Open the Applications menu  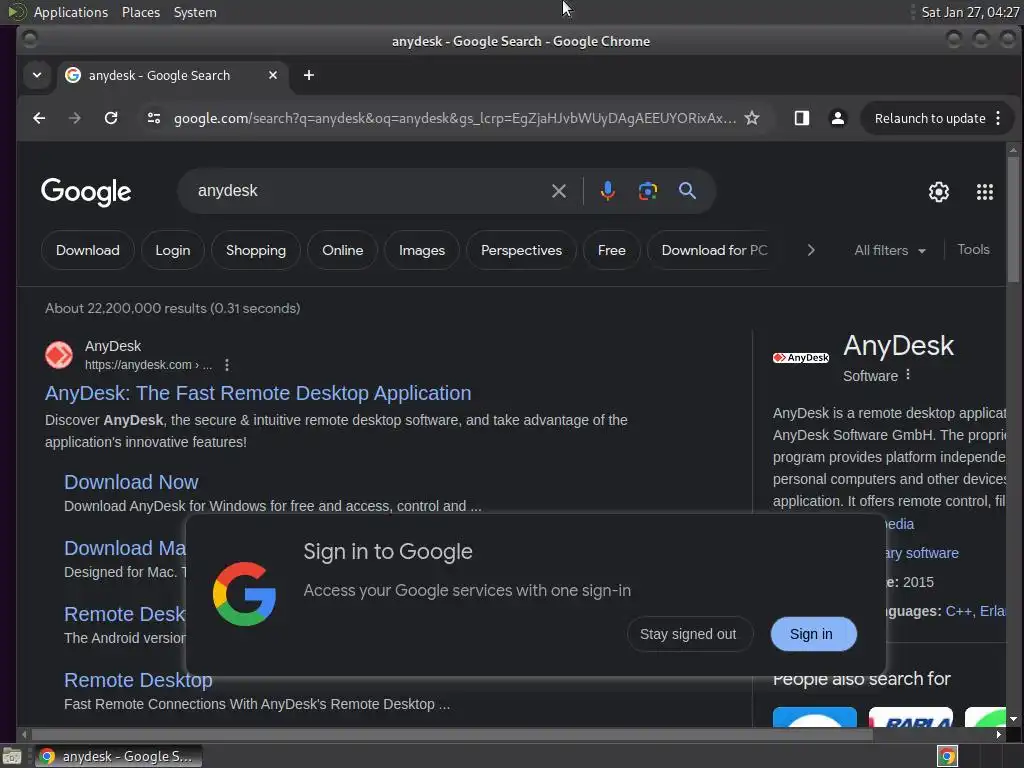pos(71,12)
